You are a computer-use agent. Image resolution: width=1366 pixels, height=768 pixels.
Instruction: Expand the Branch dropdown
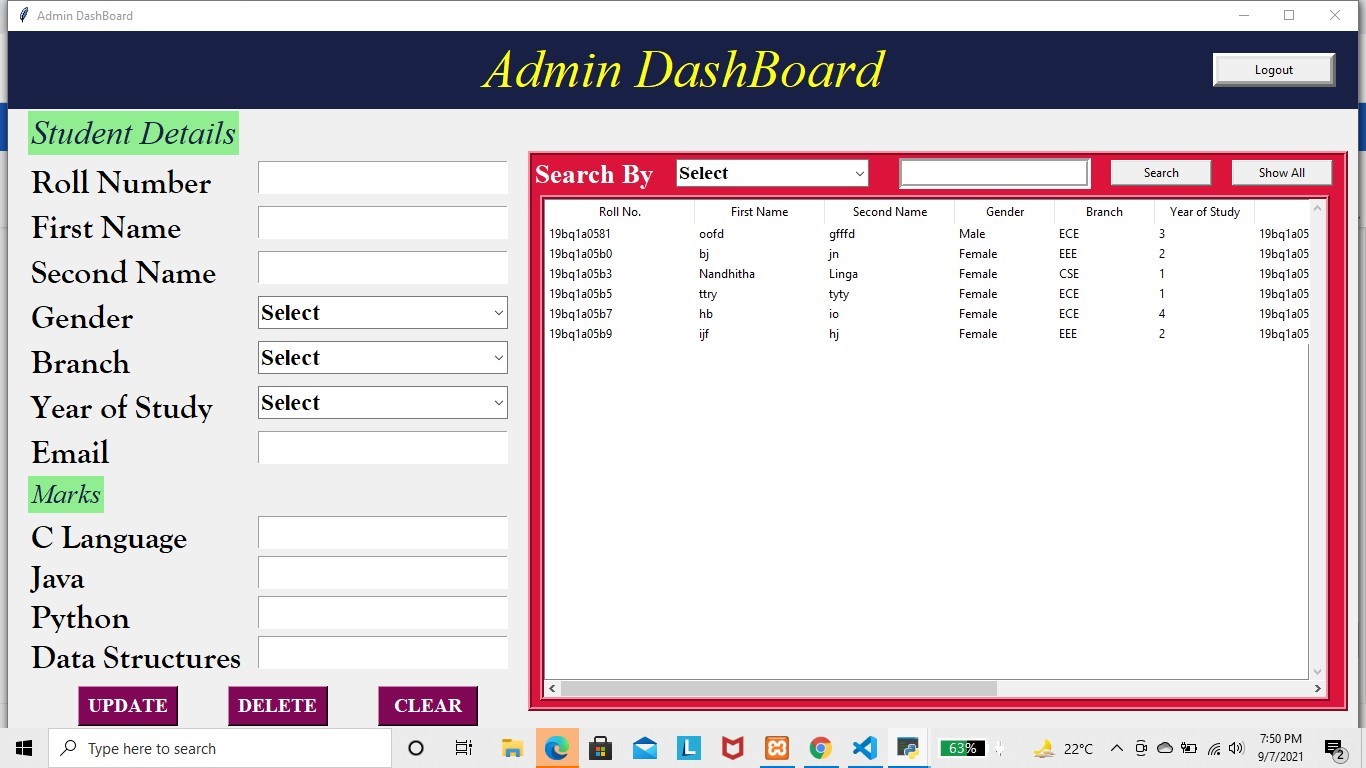tap(383, 358)
